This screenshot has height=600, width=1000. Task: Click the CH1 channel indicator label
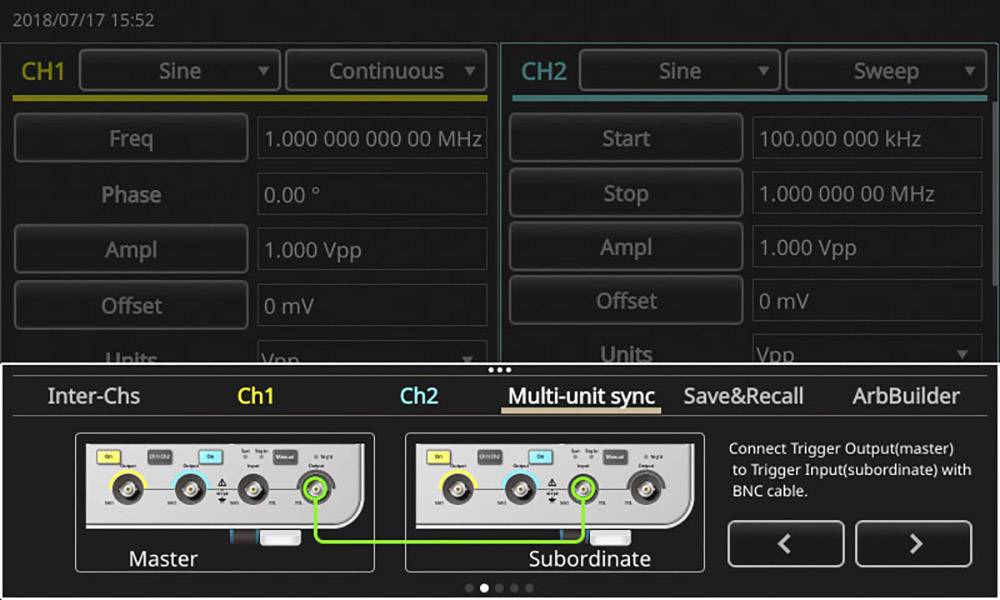(x=42, y=70)
